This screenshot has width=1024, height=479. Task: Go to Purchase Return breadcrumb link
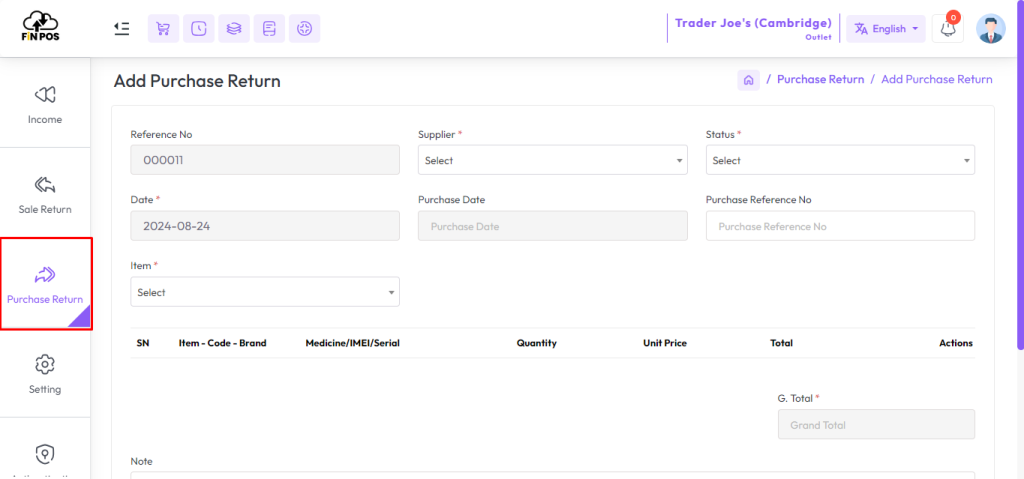coord(820,80)
